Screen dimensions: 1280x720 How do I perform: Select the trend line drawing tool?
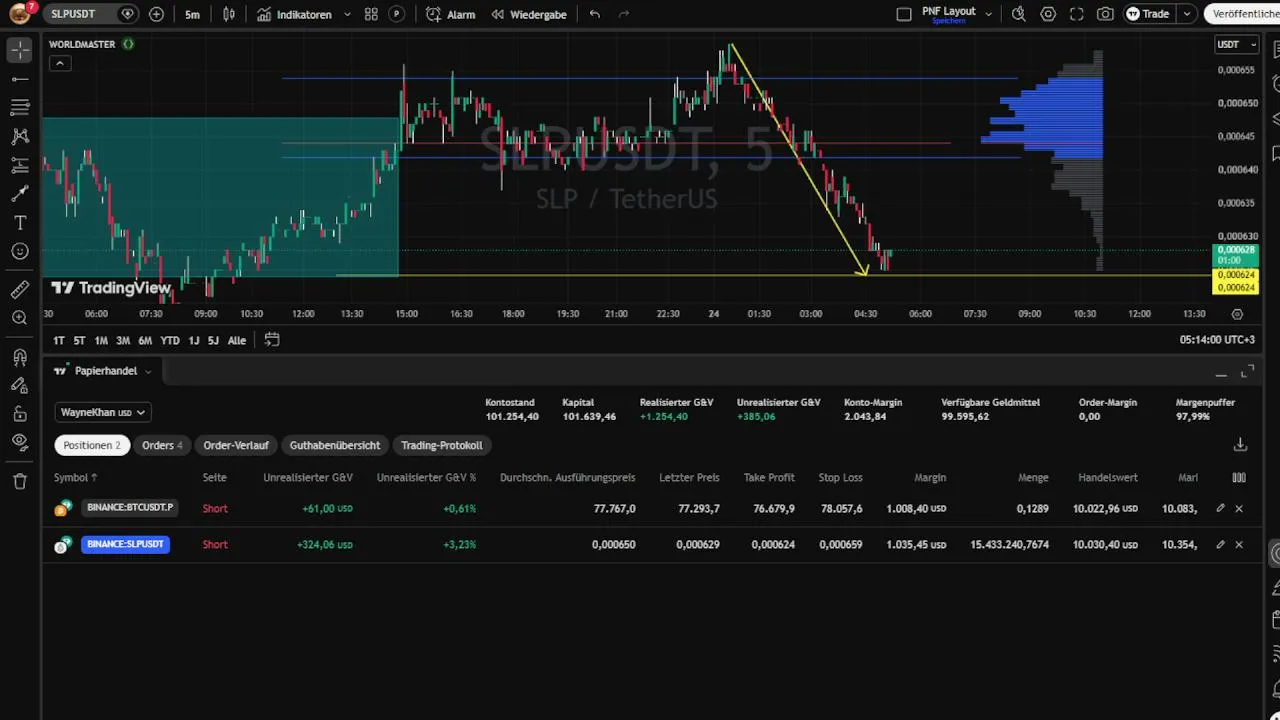click(x=20, y=79)
